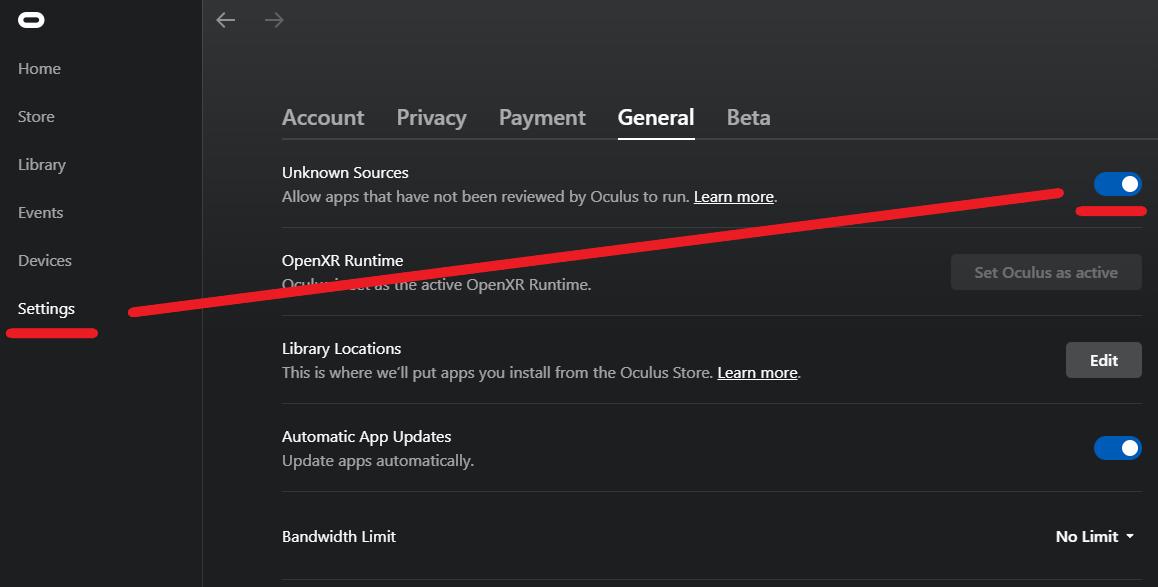Follow Learn more link under Library Locations
Screen dimensions: 1158x587
[x=757, y=373]
